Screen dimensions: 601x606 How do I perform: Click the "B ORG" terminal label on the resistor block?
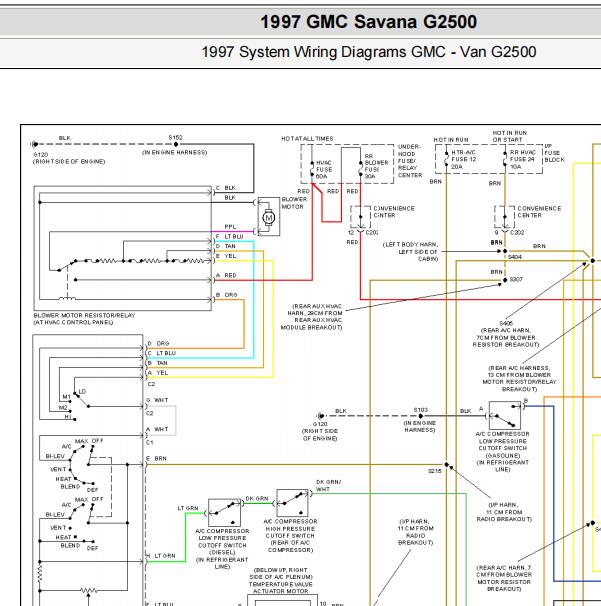226,294
